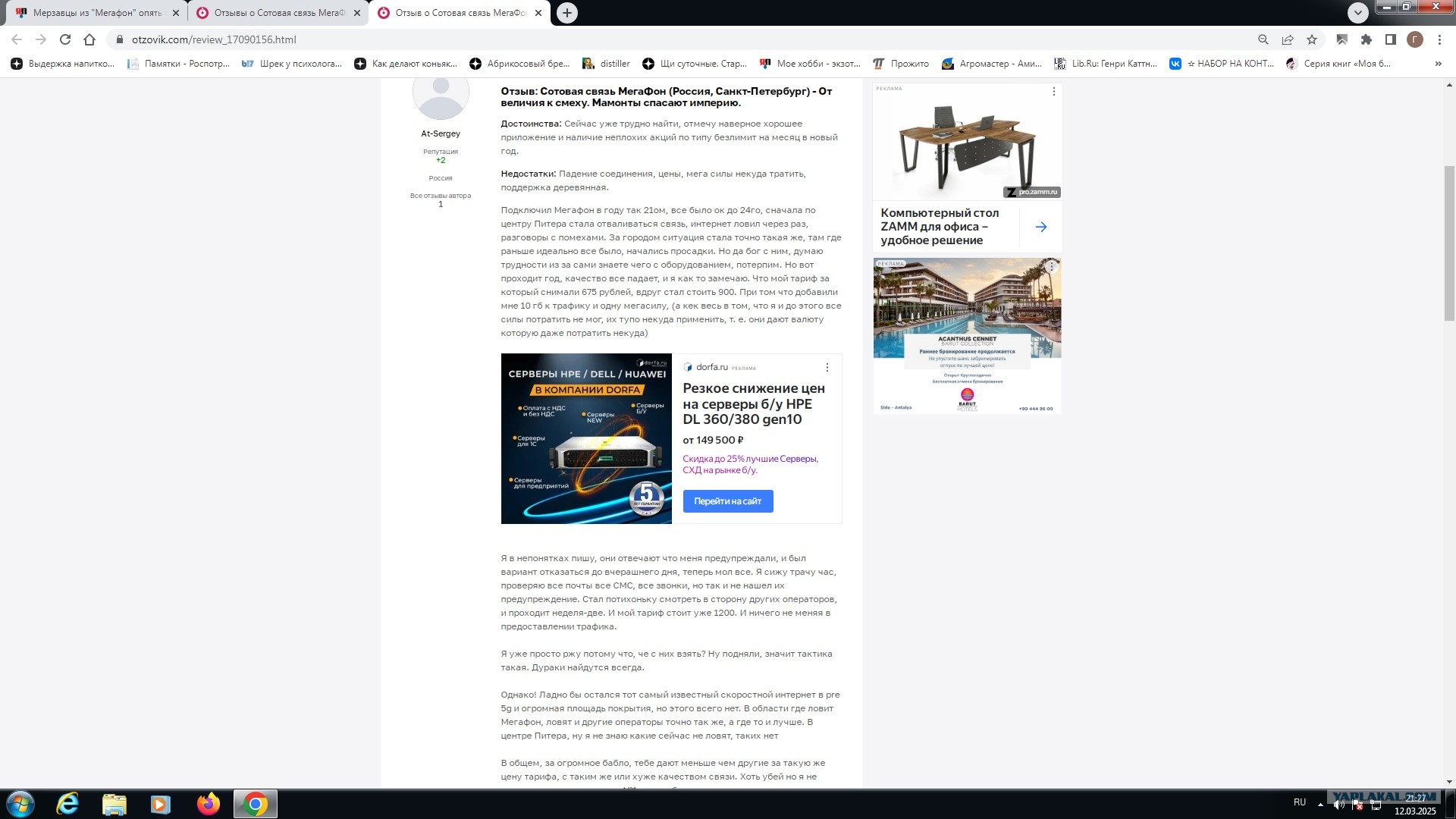View site info via lock icon
The height and width of the screenshot is (819, 1456).
119,39
